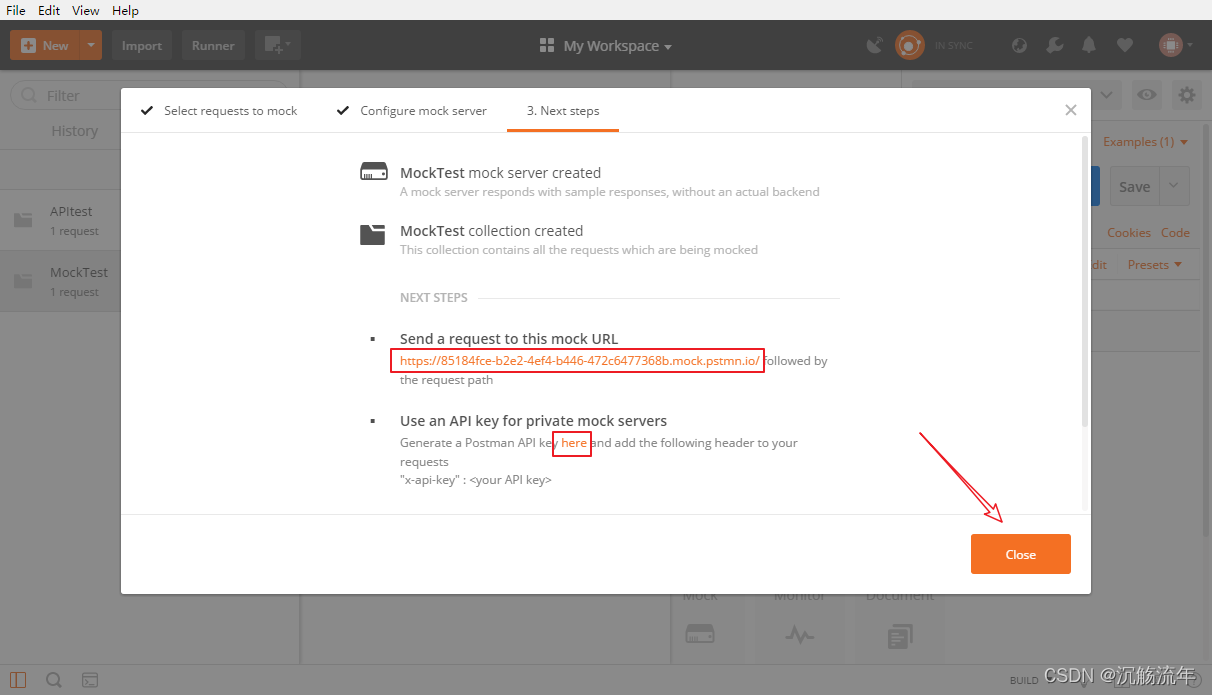This screenshot has width=1212, height=695.
Task: Click the 'MockTest collection created' text
Action: point(491,231)
